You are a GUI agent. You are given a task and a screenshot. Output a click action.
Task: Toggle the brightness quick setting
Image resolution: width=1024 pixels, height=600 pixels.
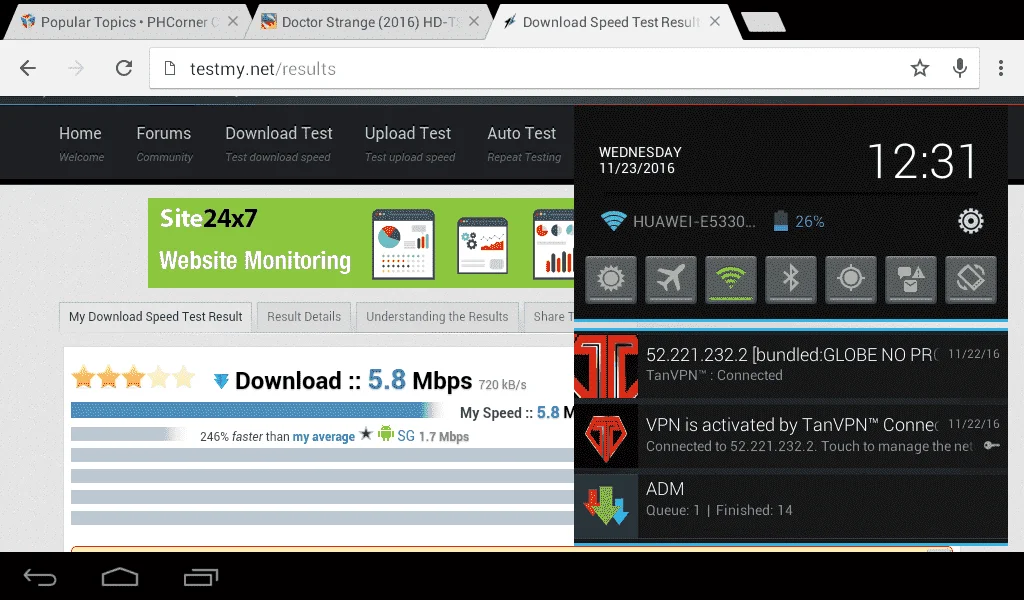(611, 279)
